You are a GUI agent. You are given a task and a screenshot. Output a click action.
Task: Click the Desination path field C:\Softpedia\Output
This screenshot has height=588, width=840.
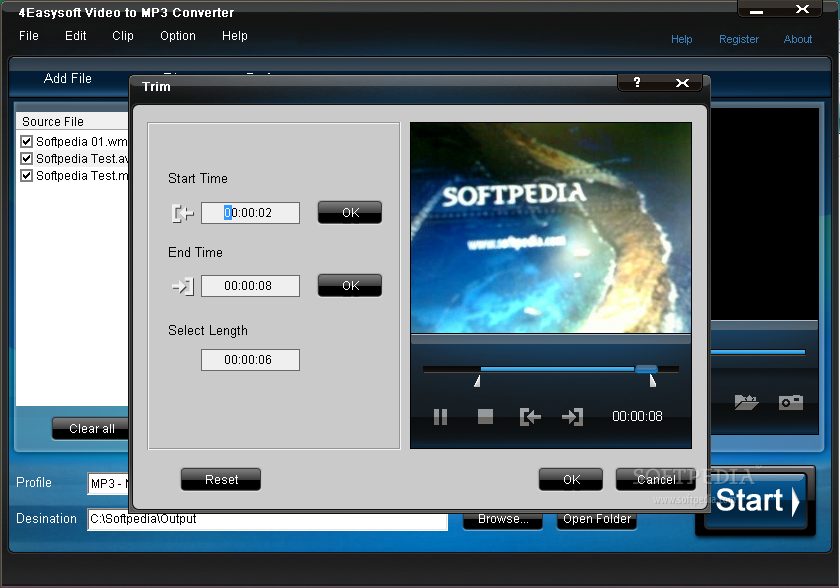(x=267, y=519)
